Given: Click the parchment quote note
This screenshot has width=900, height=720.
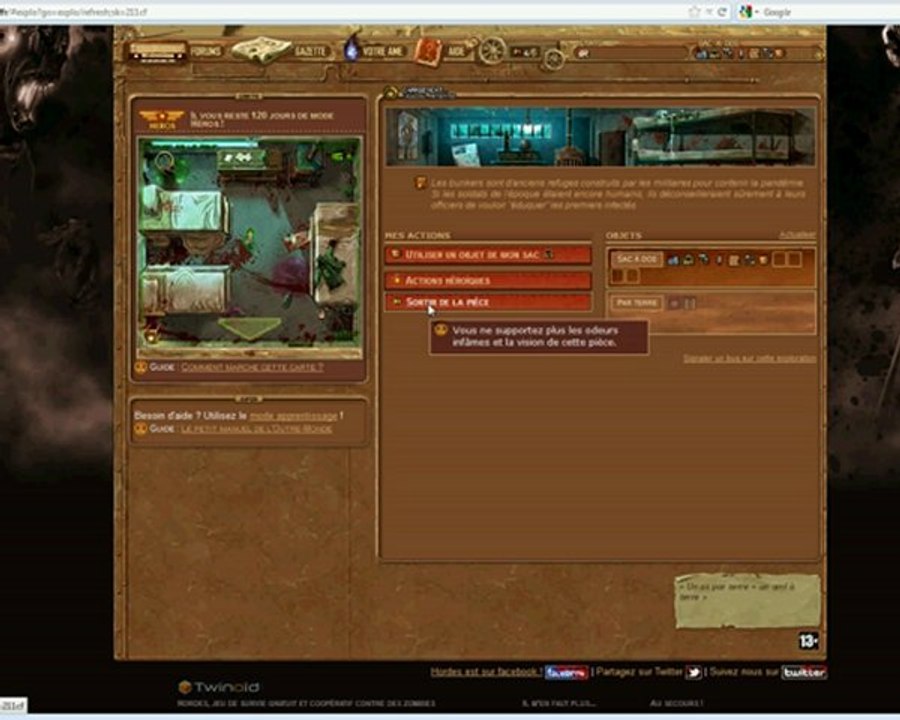Looking at the screenshot, I should point(748,601).
